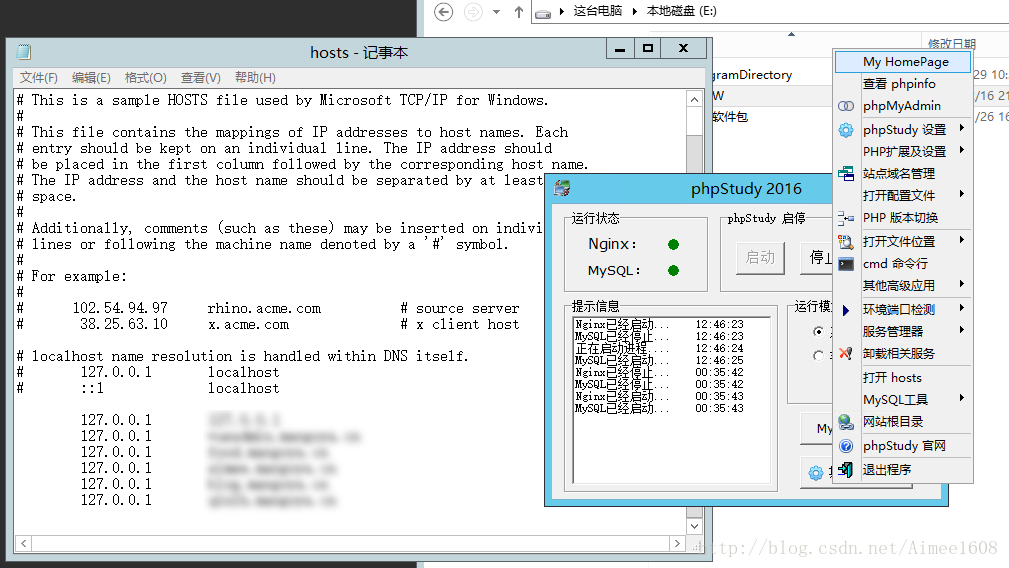
Task: Click the drive icon in Explorer address bar
Action: [543, 13]
